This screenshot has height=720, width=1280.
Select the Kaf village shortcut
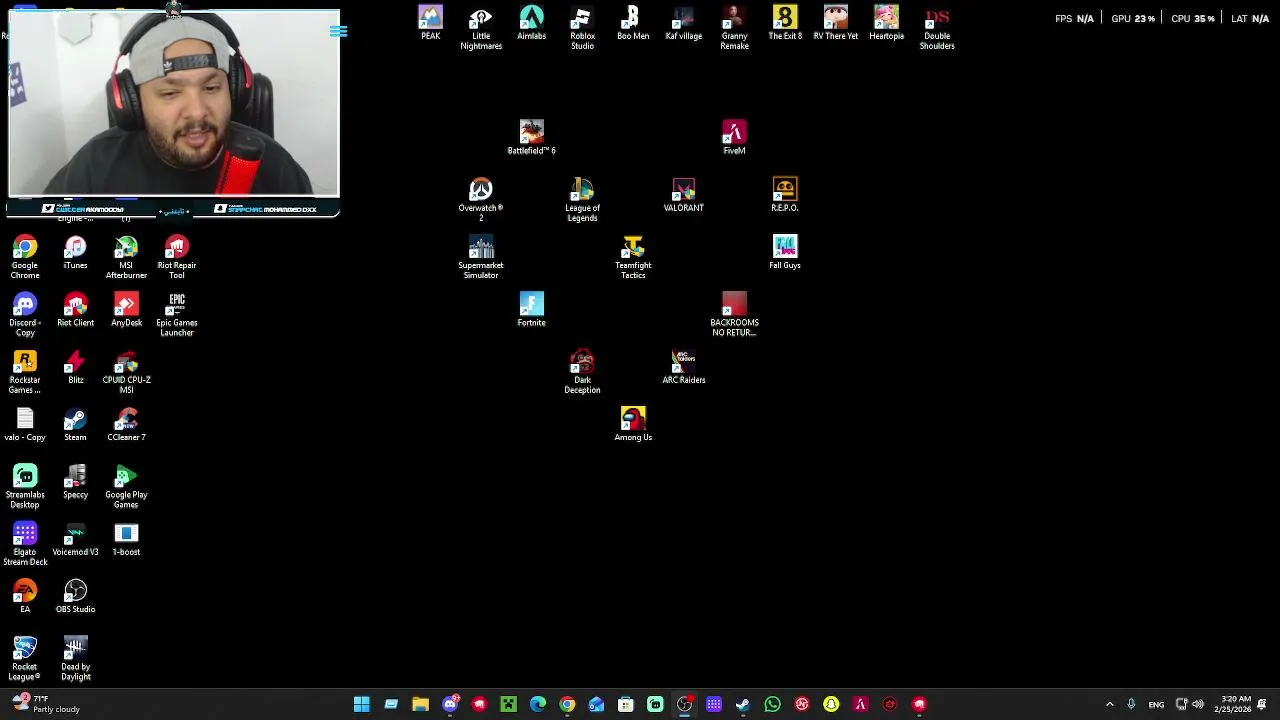tap(684, 23)
